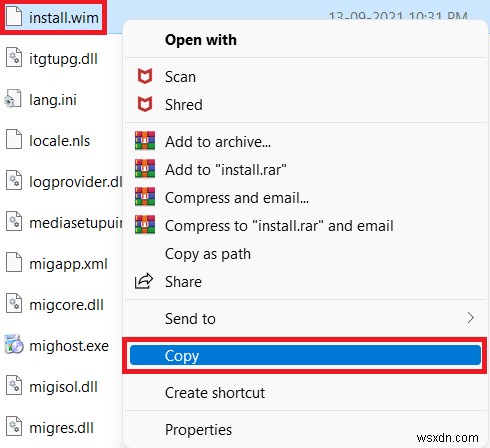The height and width of the screenshot is (448, 490).
Task: Click the migres.dll file name
Action: 62,428
